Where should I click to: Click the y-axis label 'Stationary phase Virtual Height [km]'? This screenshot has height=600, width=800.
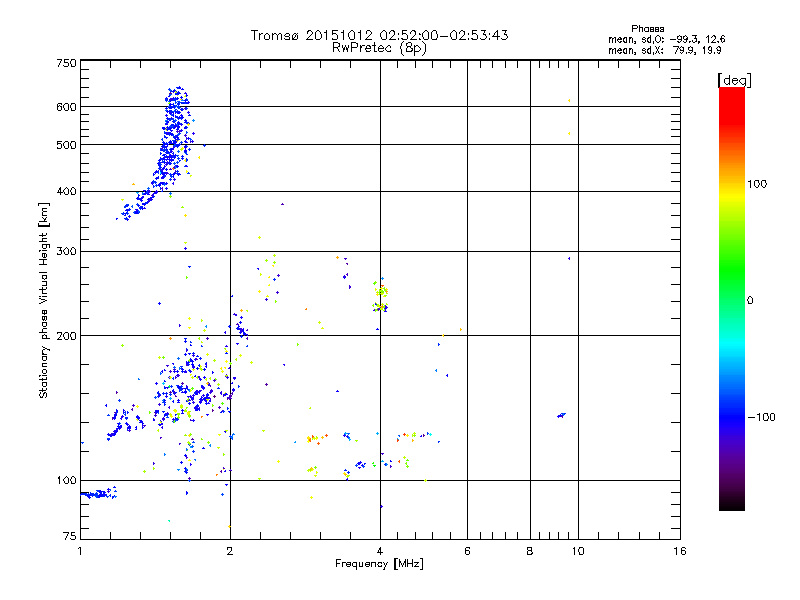43,300
